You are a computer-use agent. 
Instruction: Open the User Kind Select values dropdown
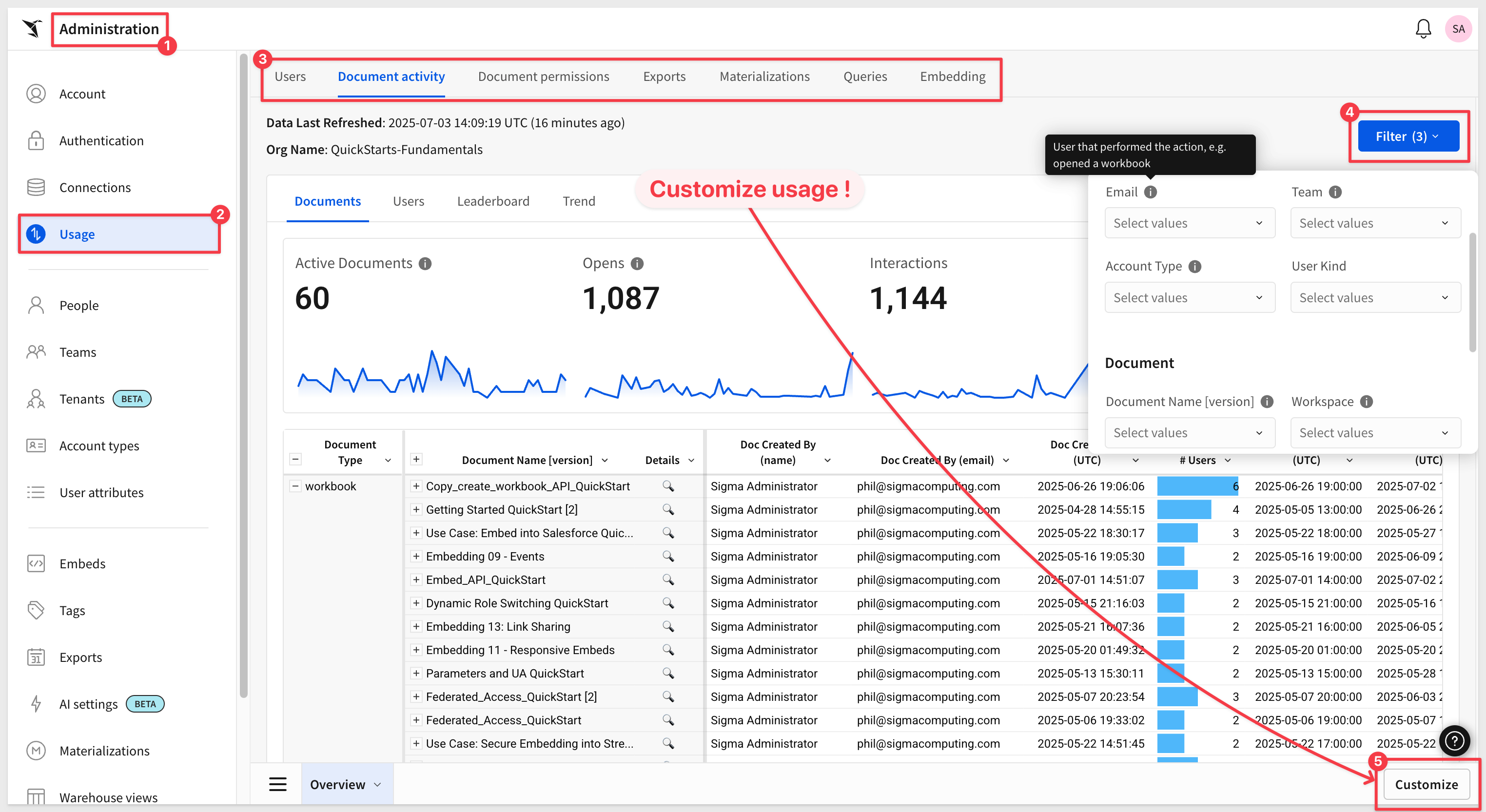1375,297
